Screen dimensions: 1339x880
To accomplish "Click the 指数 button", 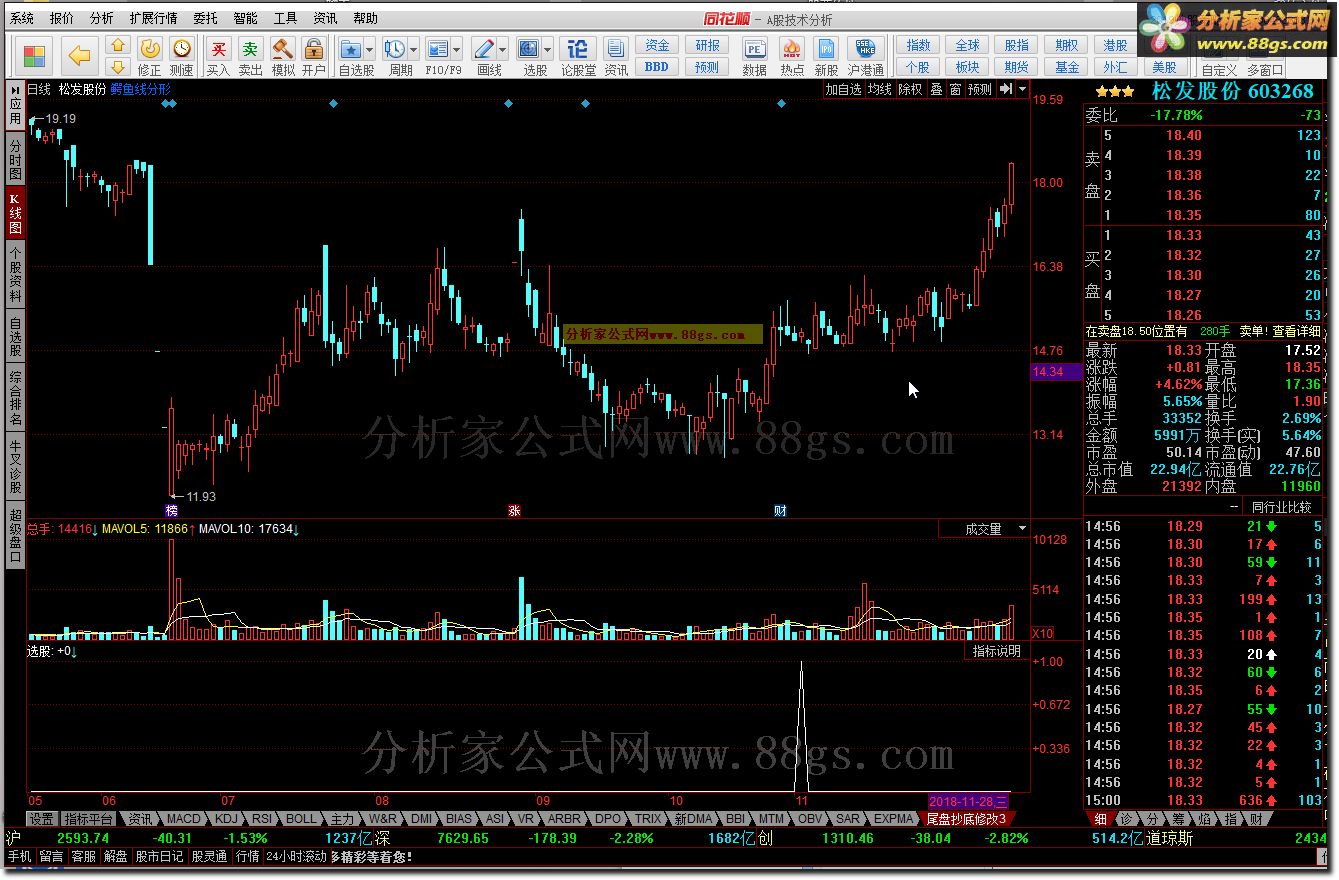I will coord(918,45).
